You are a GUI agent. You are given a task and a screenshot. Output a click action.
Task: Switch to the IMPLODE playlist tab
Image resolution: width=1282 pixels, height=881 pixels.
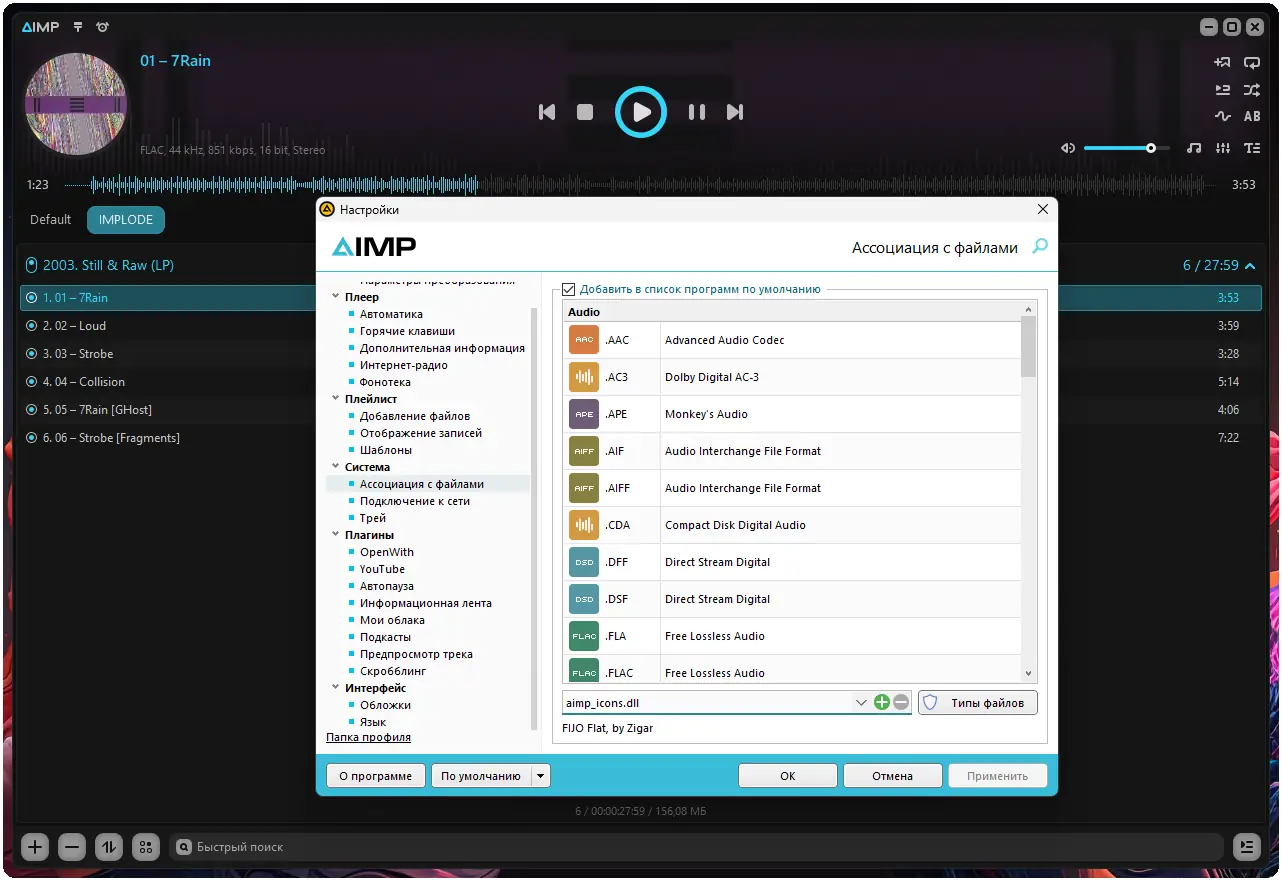pyautogui.click(x=125, y=219)
